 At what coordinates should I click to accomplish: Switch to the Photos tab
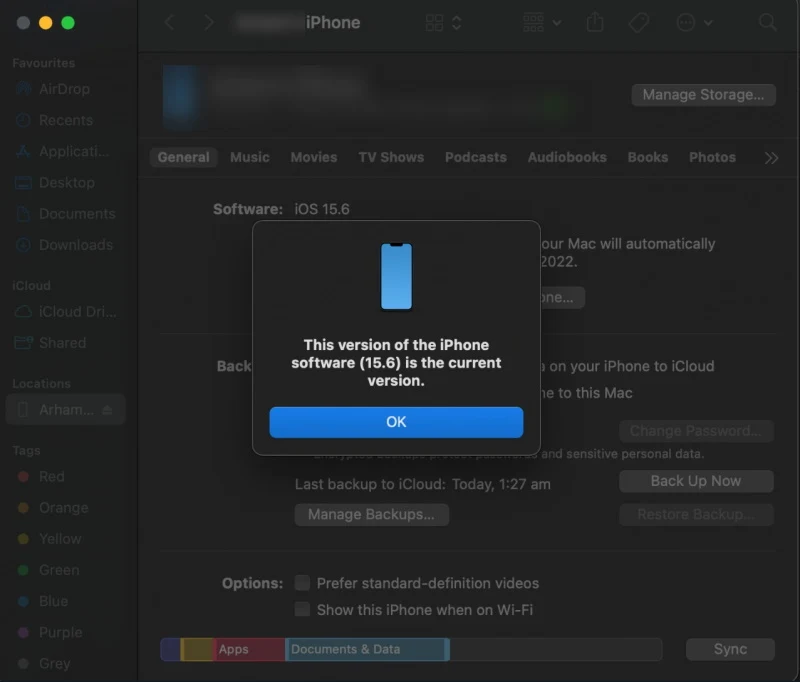coord(712,157)
